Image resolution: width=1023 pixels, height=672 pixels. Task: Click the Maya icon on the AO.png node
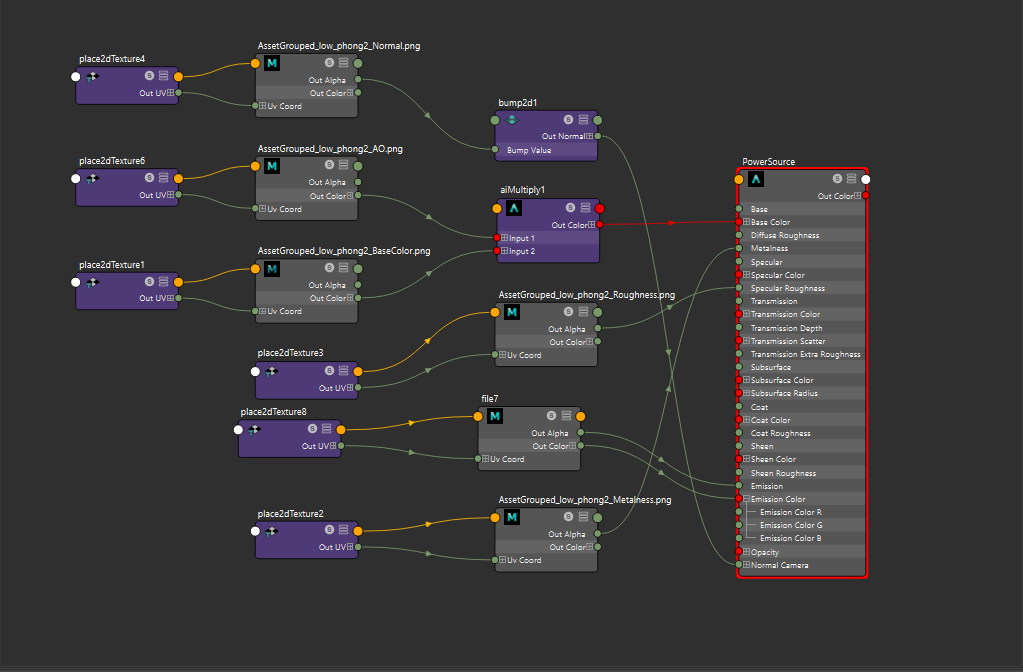coord(272,166)
